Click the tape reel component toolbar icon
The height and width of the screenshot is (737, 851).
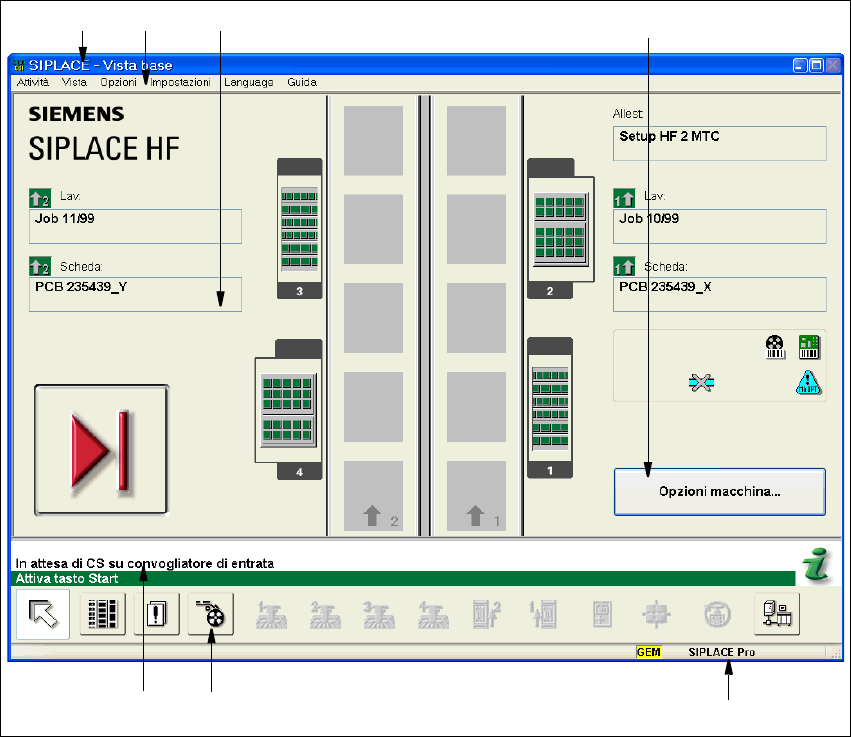(x=211, y=614)
